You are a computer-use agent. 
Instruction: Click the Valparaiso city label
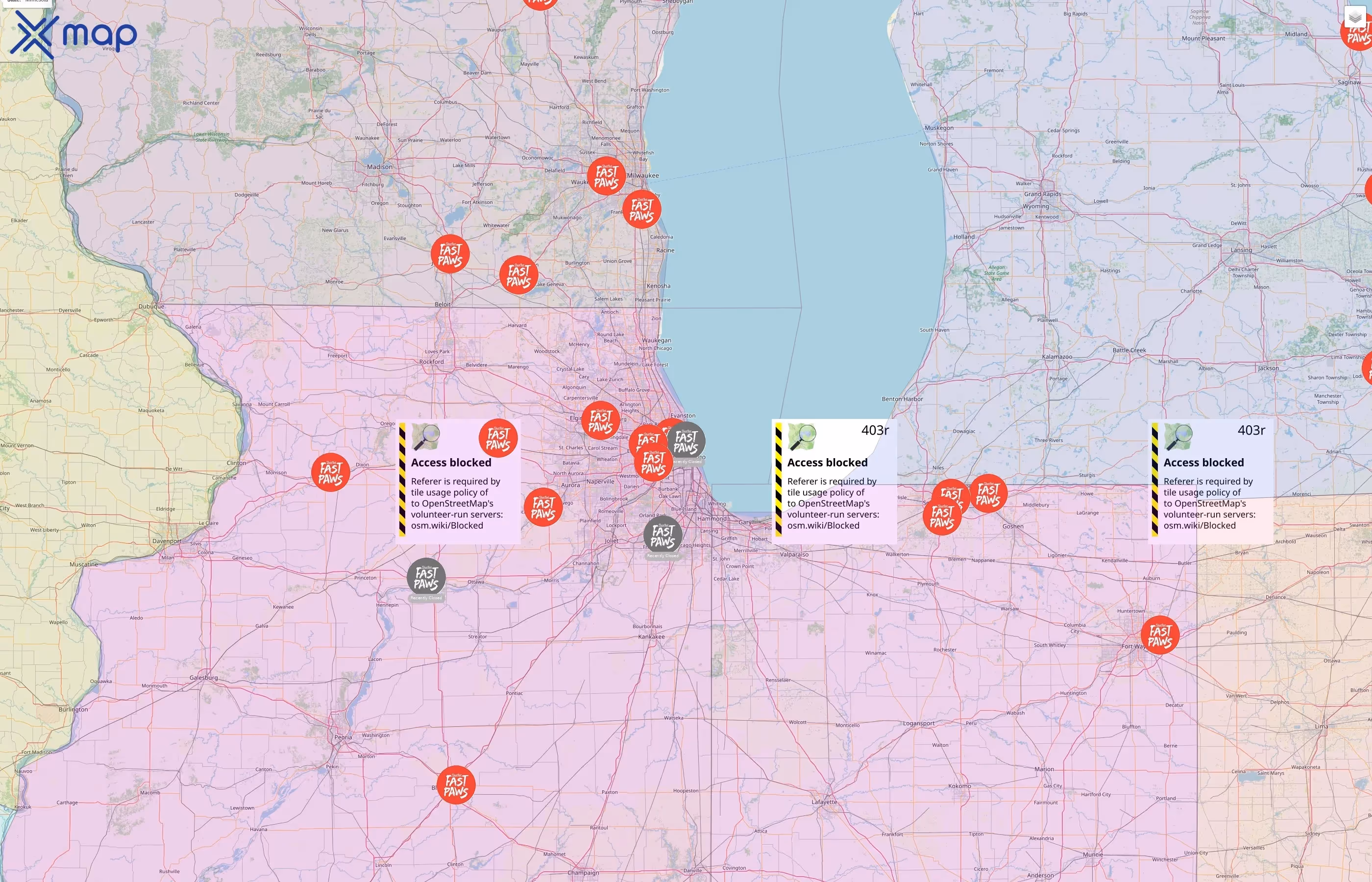coord(794,554)
